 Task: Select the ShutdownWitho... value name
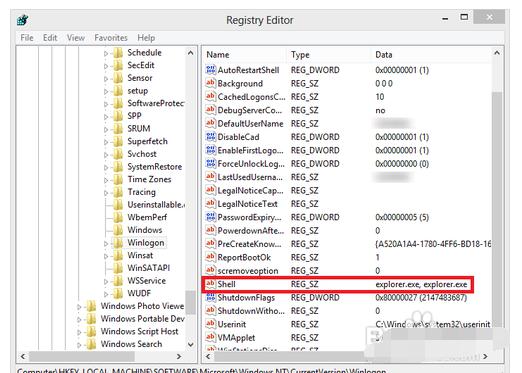[251, 311]
